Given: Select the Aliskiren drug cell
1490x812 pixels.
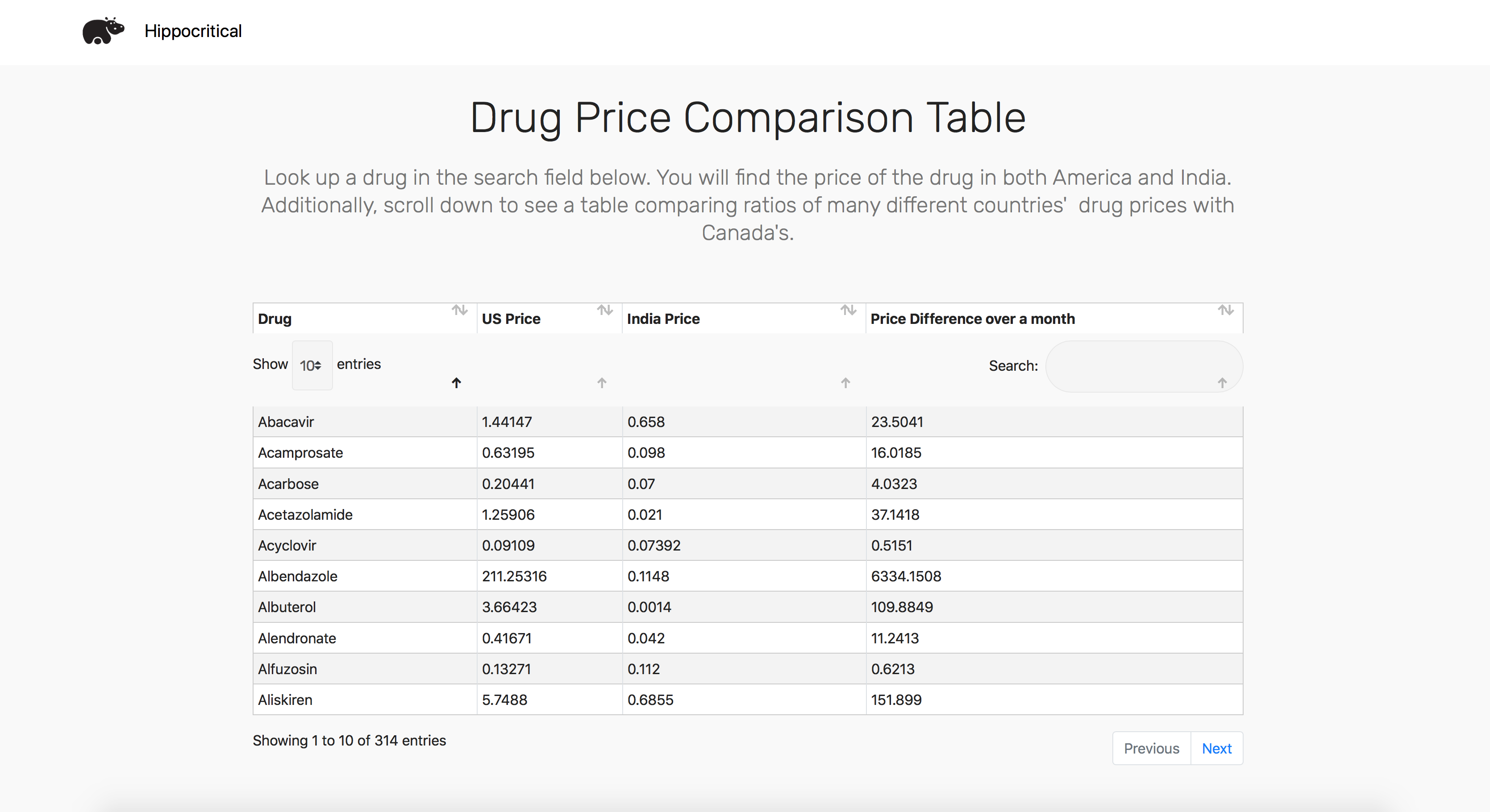Looking at the screenshot, I should point(285,700).
